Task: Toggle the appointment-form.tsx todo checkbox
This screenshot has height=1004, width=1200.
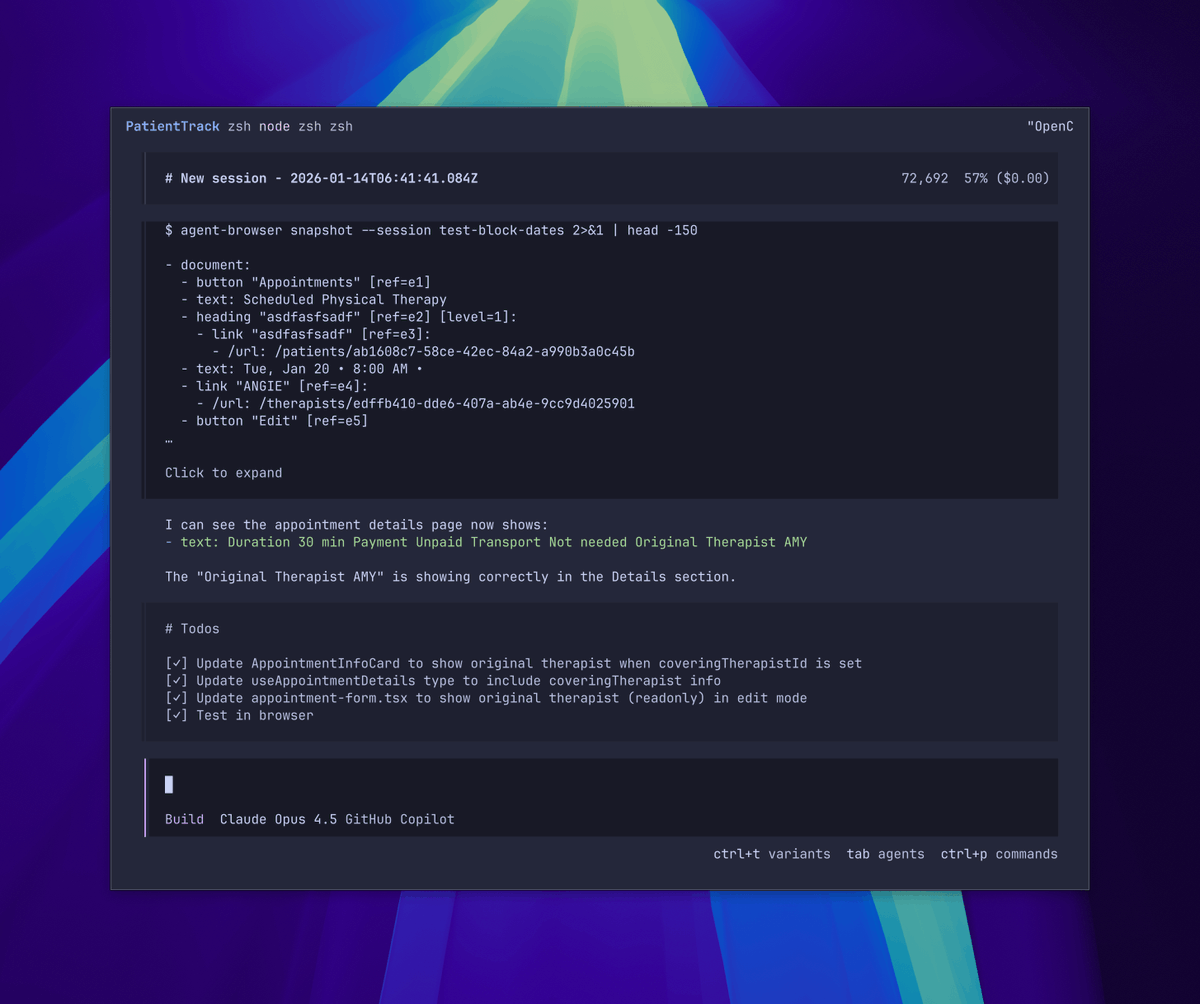Action: click(176, 698)
